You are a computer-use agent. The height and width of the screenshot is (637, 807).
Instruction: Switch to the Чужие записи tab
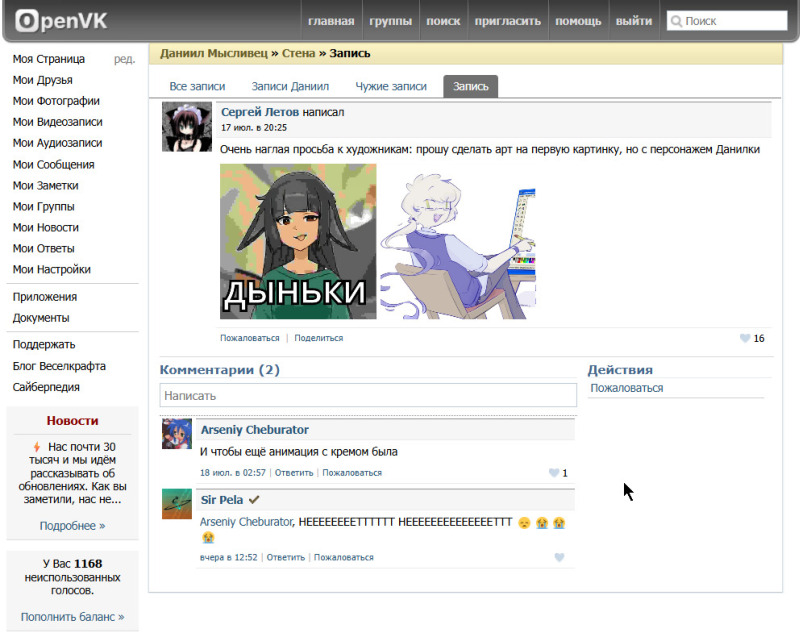click(x=391, y=86)
